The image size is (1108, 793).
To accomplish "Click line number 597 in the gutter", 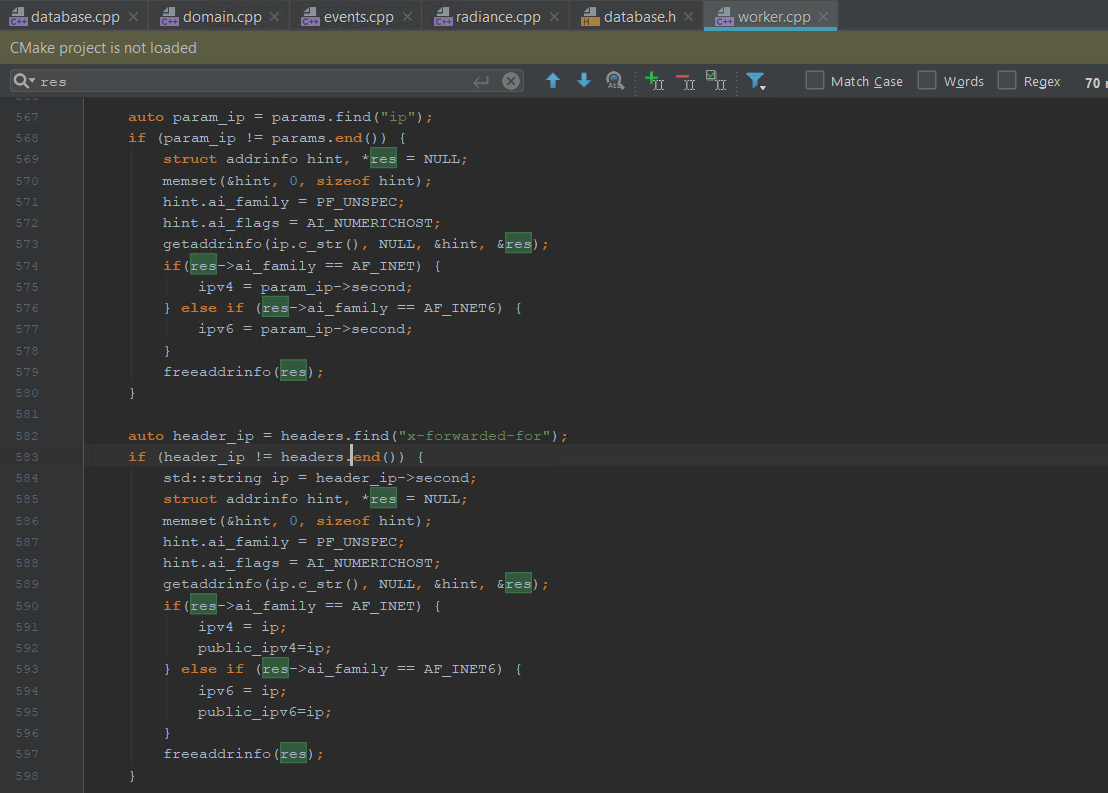I will [x=27, y=754].
